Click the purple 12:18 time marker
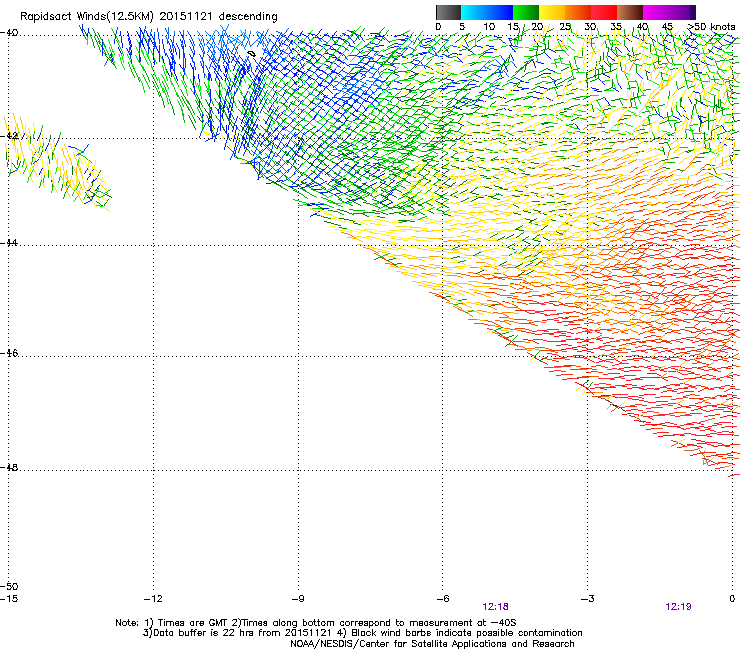Image resolution: width=740 pixels, height=650 pixels. click(496, 607)
